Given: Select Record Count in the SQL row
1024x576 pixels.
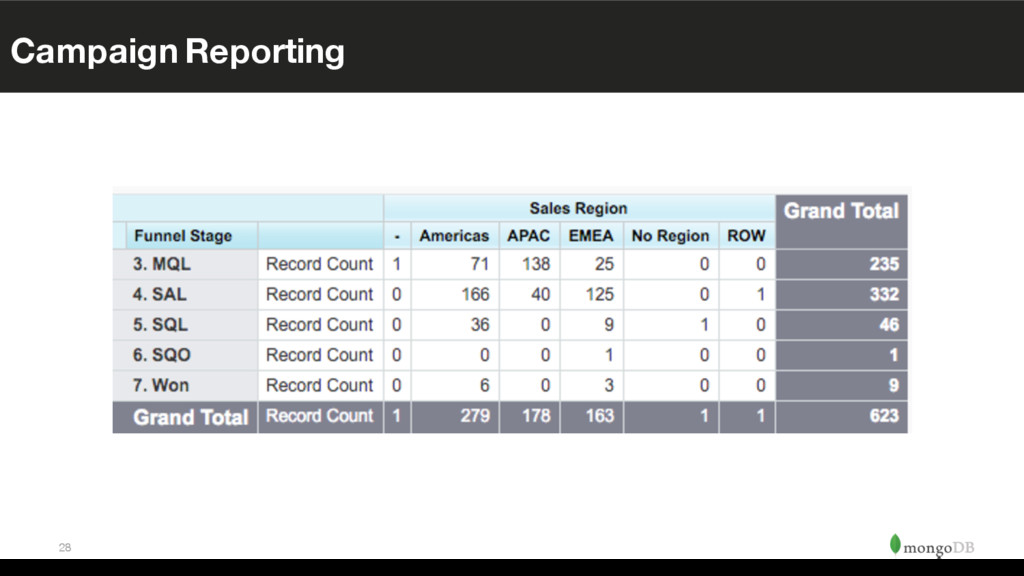Looking at the screenshot, I should (319, 325).
